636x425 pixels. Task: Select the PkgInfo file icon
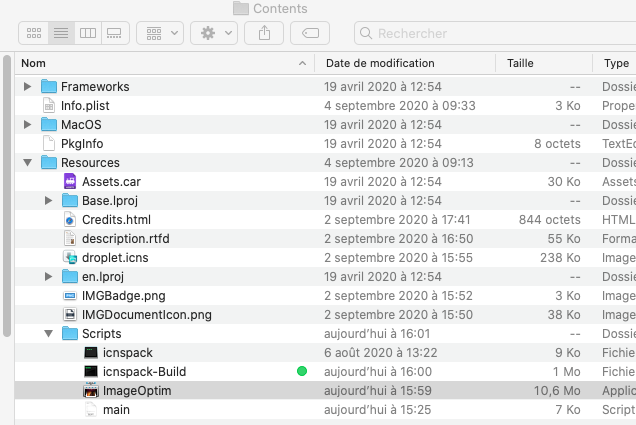click(x=49, y=144)
